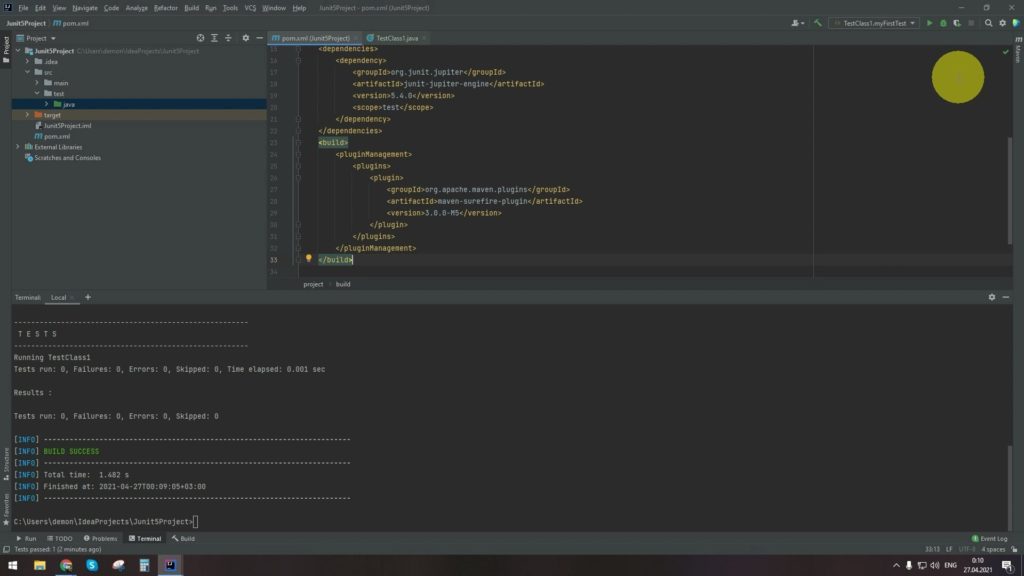1024x576 pixels.
Task: Open File Explorer from taskbar
Action: click(40, 566)
